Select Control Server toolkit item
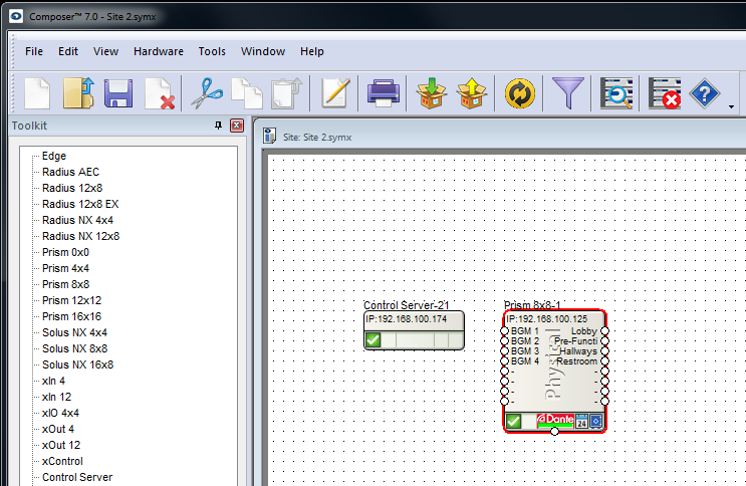This screenshot has width=746, height=486. pos(78,477)
